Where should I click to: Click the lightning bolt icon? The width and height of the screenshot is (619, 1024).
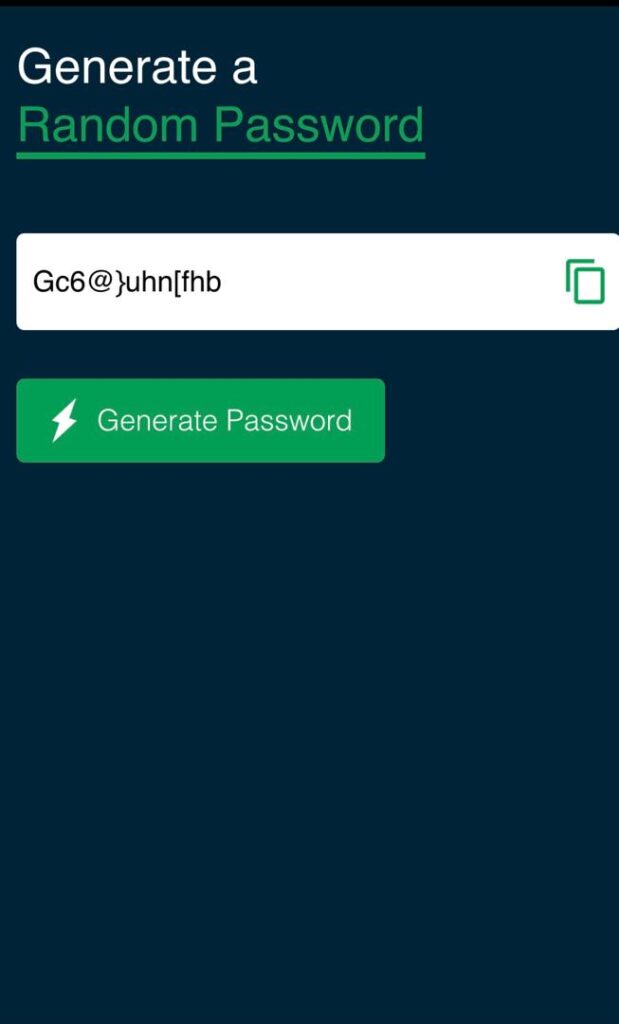coord(64,421)
